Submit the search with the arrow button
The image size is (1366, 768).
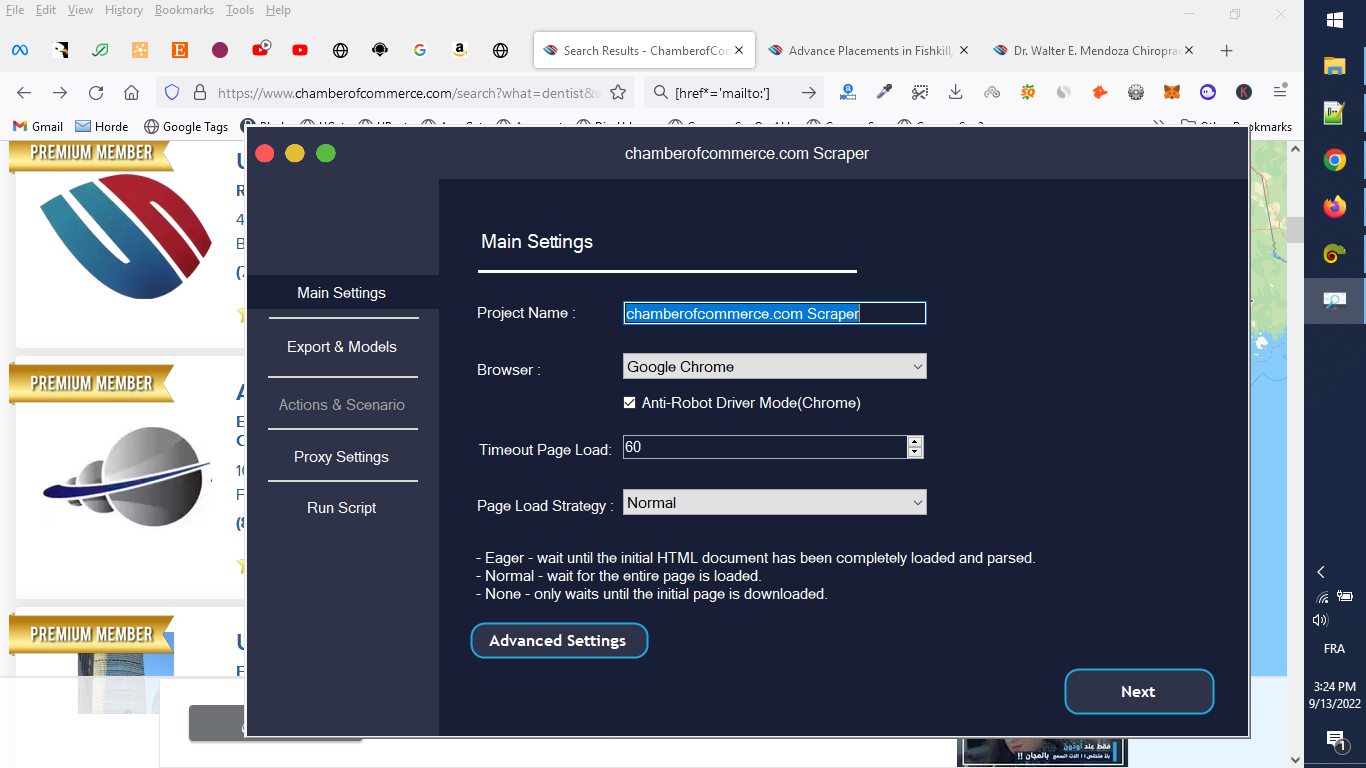808,93
